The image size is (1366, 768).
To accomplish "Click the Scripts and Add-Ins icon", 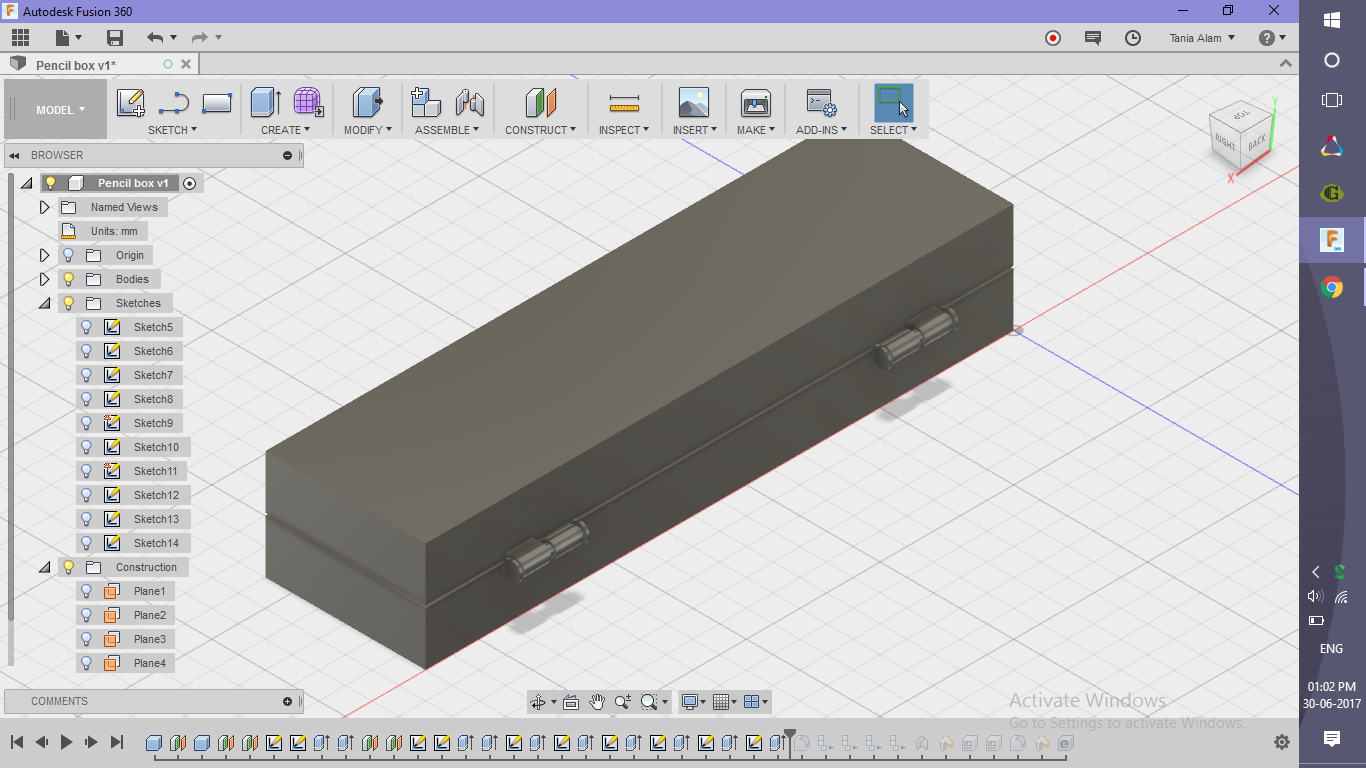I will (822, 102).
